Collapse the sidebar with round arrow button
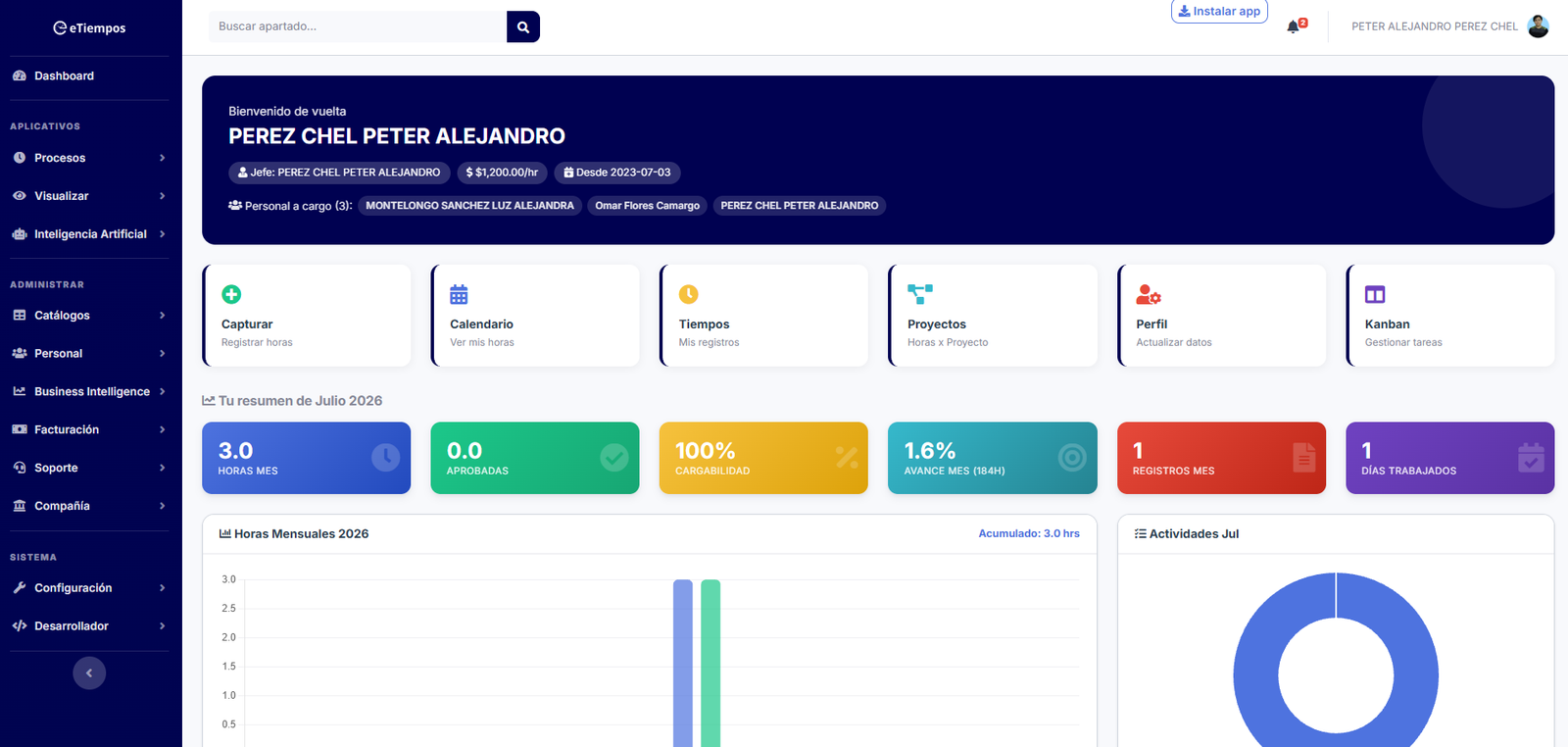This screenshot has width=1568, height=747. (x=89, y=672)
